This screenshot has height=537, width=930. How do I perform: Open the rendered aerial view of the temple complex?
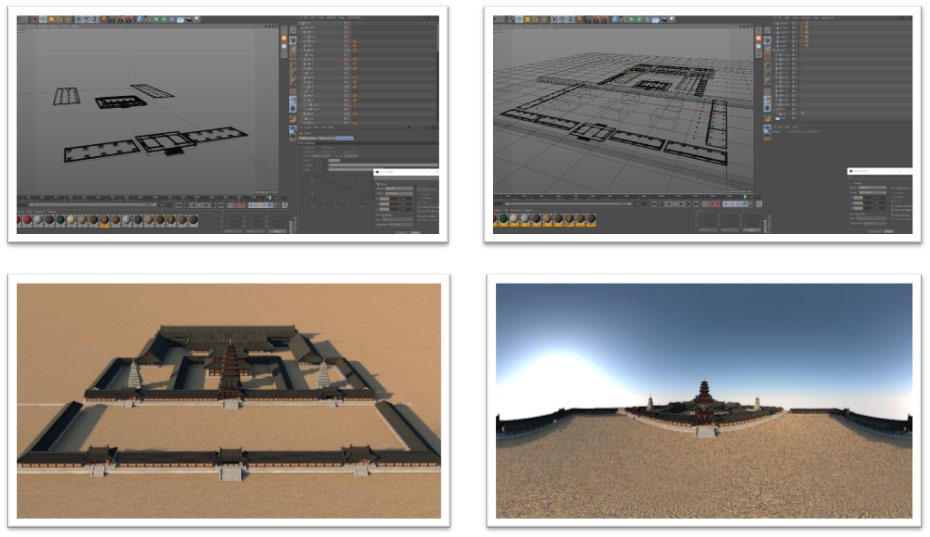click(229, 400)
